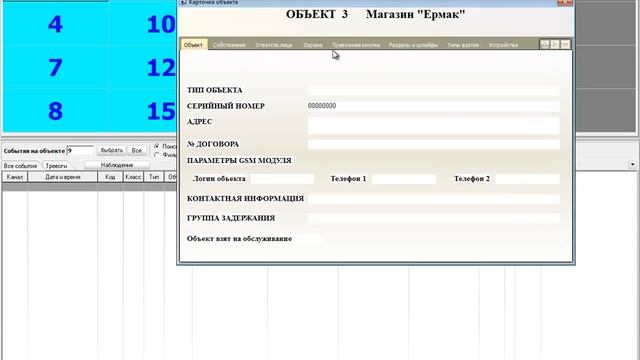
Task: Click the № ДОГОВОРА field
Action: [x=433, y=144]
